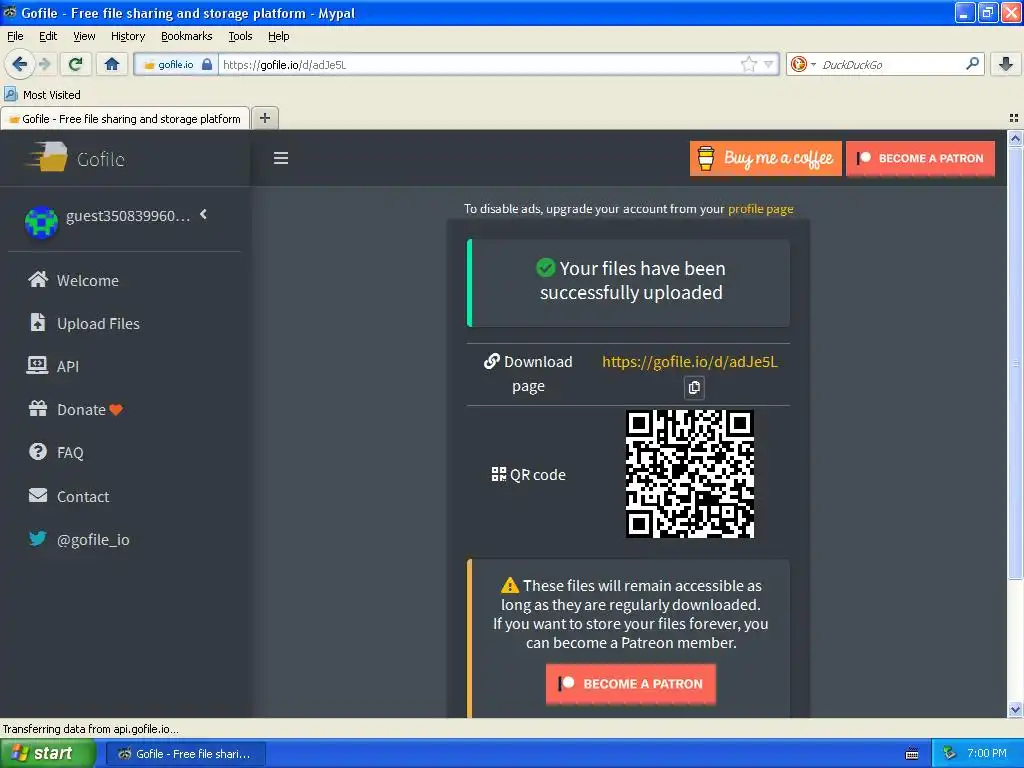This screenshot has width=1024, height=768.
Task: Click the address bar URL field
Action: (479, 64)
